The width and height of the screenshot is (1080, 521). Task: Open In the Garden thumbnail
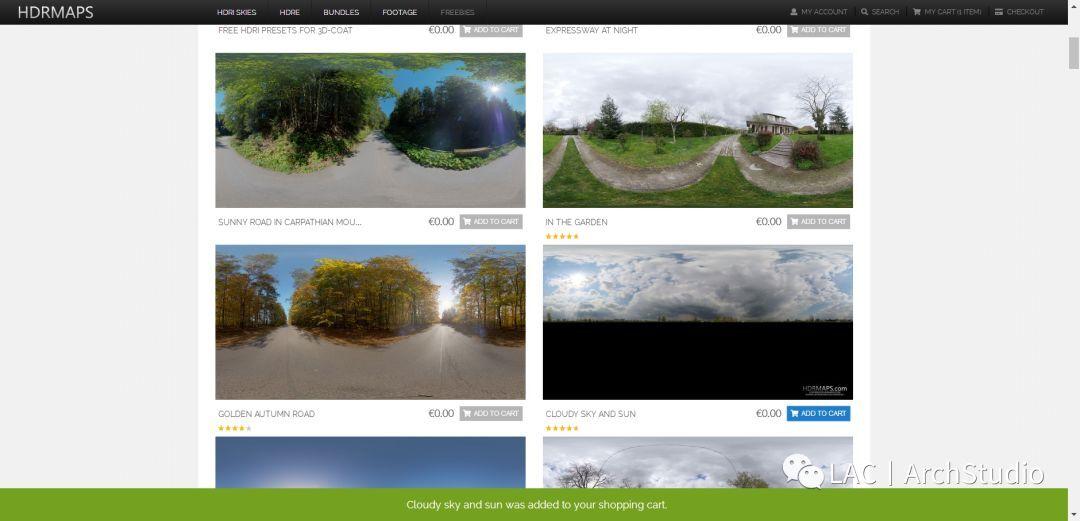click(698, 130)
